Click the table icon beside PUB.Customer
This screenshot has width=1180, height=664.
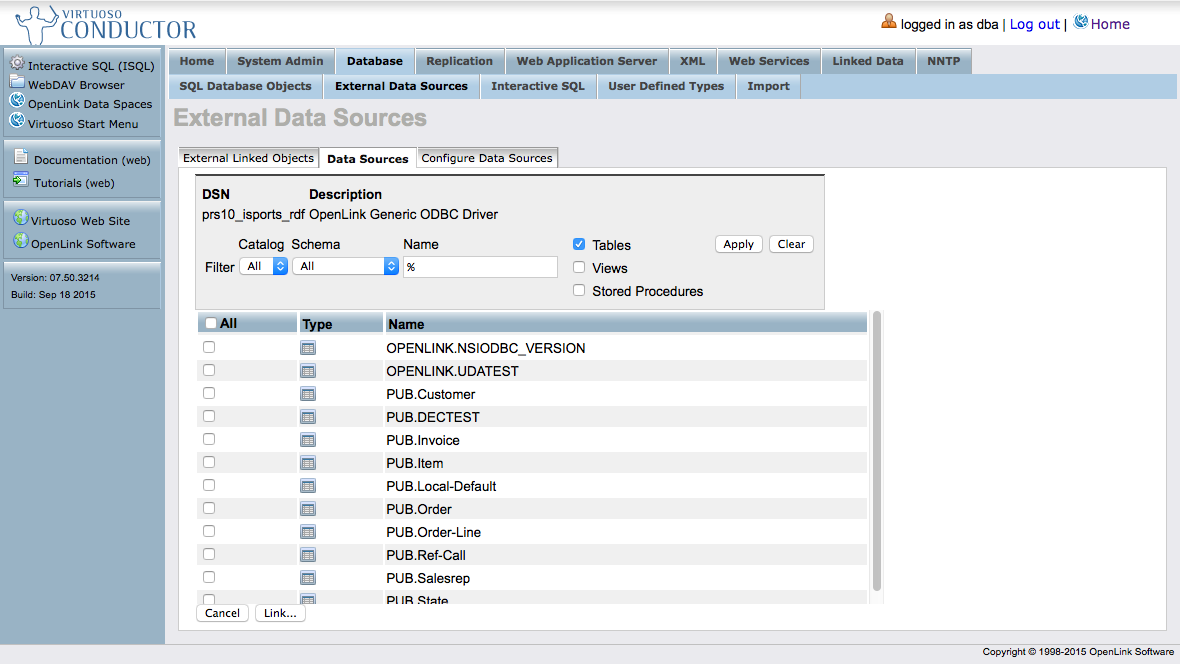tap(308, 394)
